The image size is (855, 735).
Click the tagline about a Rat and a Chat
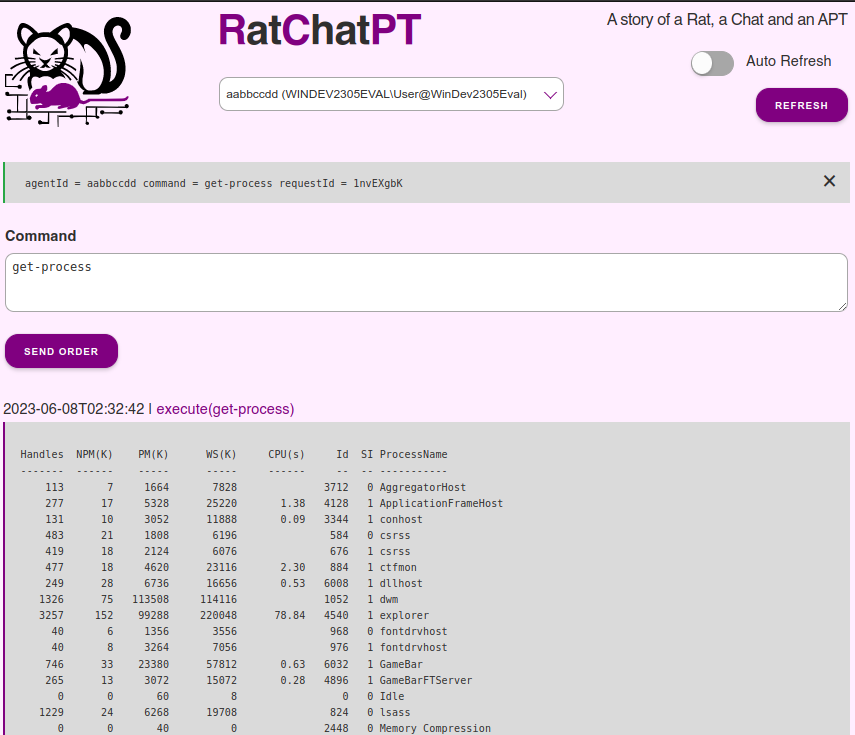point(727,20)
